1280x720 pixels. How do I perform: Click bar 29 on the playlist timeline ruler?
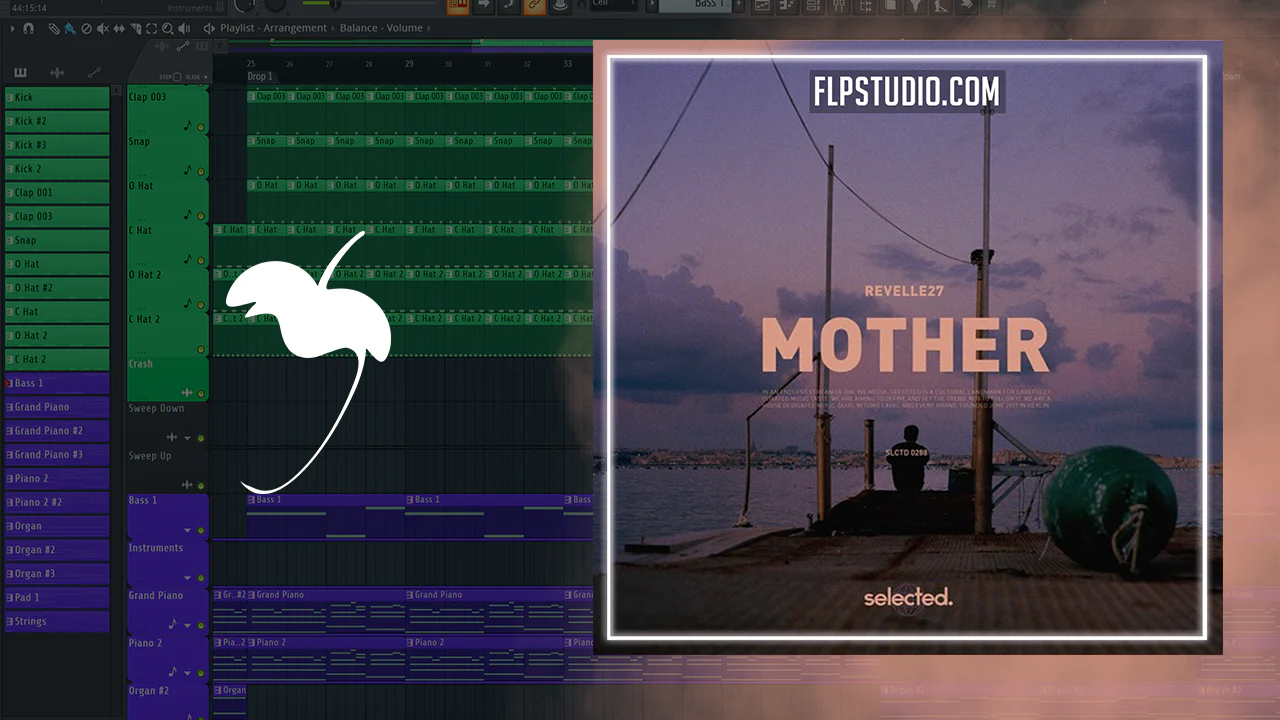(x=409, y=64)
